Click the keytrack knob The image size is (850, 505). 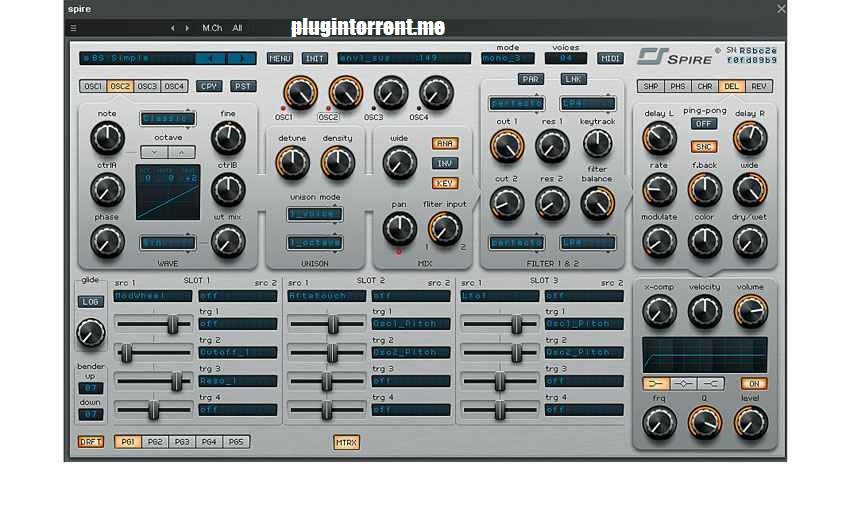point(597,144)
